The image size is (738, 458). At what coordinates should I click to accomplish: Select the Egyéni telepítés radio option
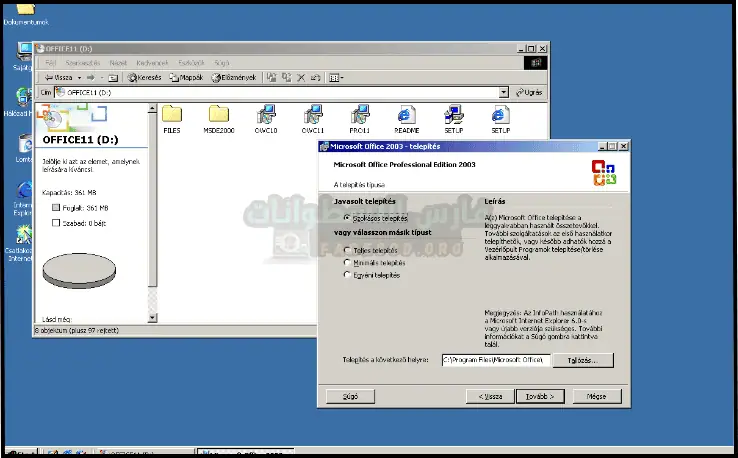(347, 274)
